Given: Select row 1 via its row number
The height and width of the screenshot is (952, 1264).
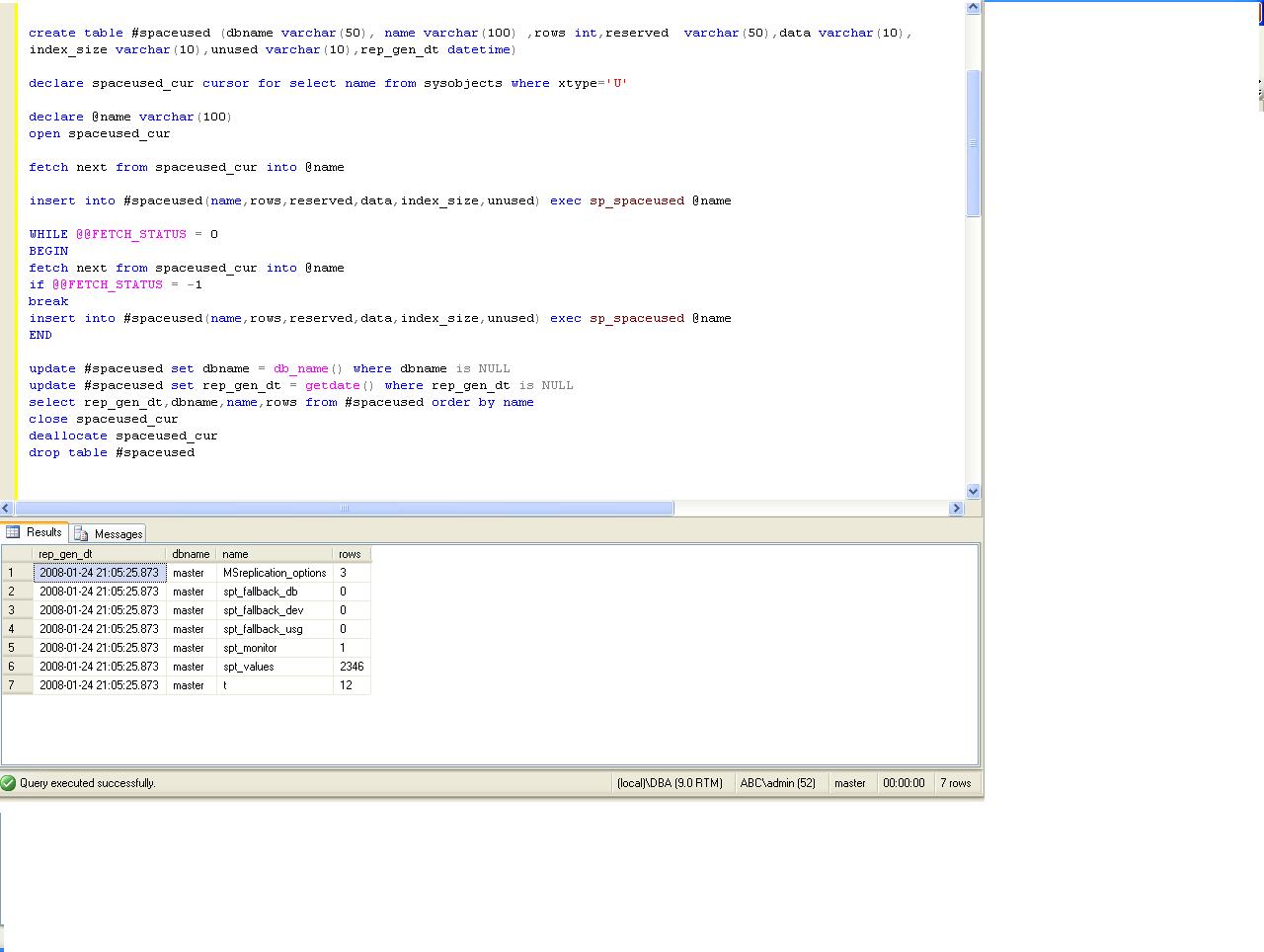Looking at the screenshot, I should pos(17,573).
